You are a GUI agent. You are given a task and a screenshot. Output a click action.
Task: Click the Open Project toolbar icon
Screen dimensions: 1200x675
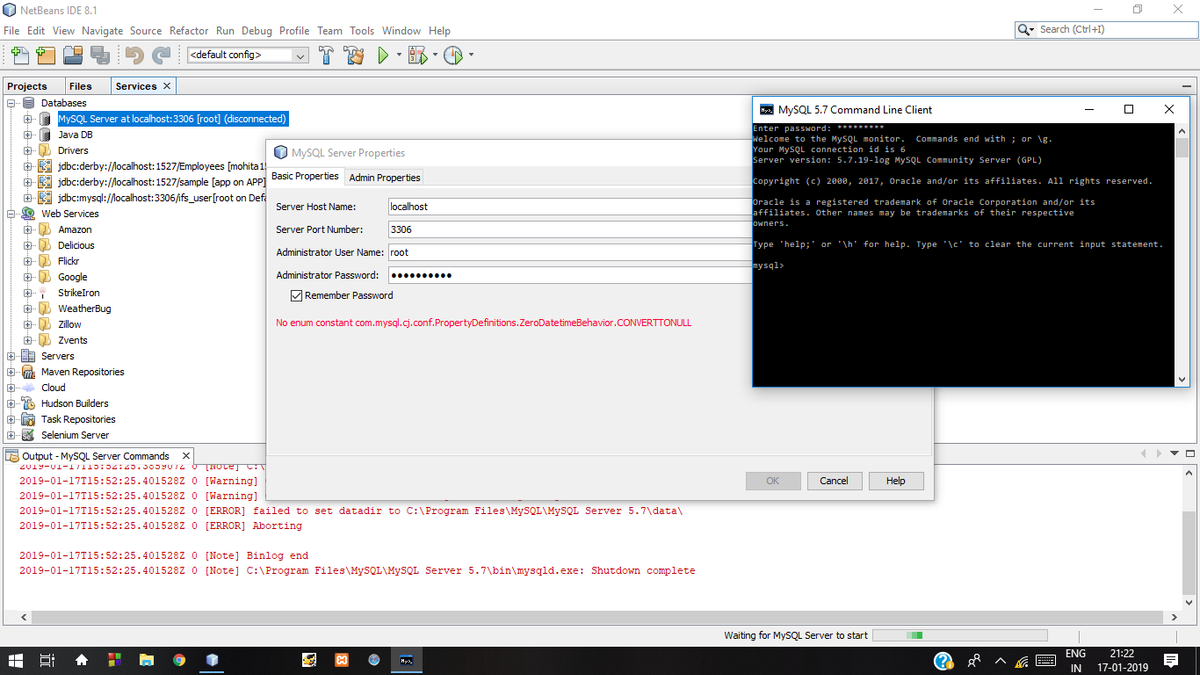click(x=72, y=54)
